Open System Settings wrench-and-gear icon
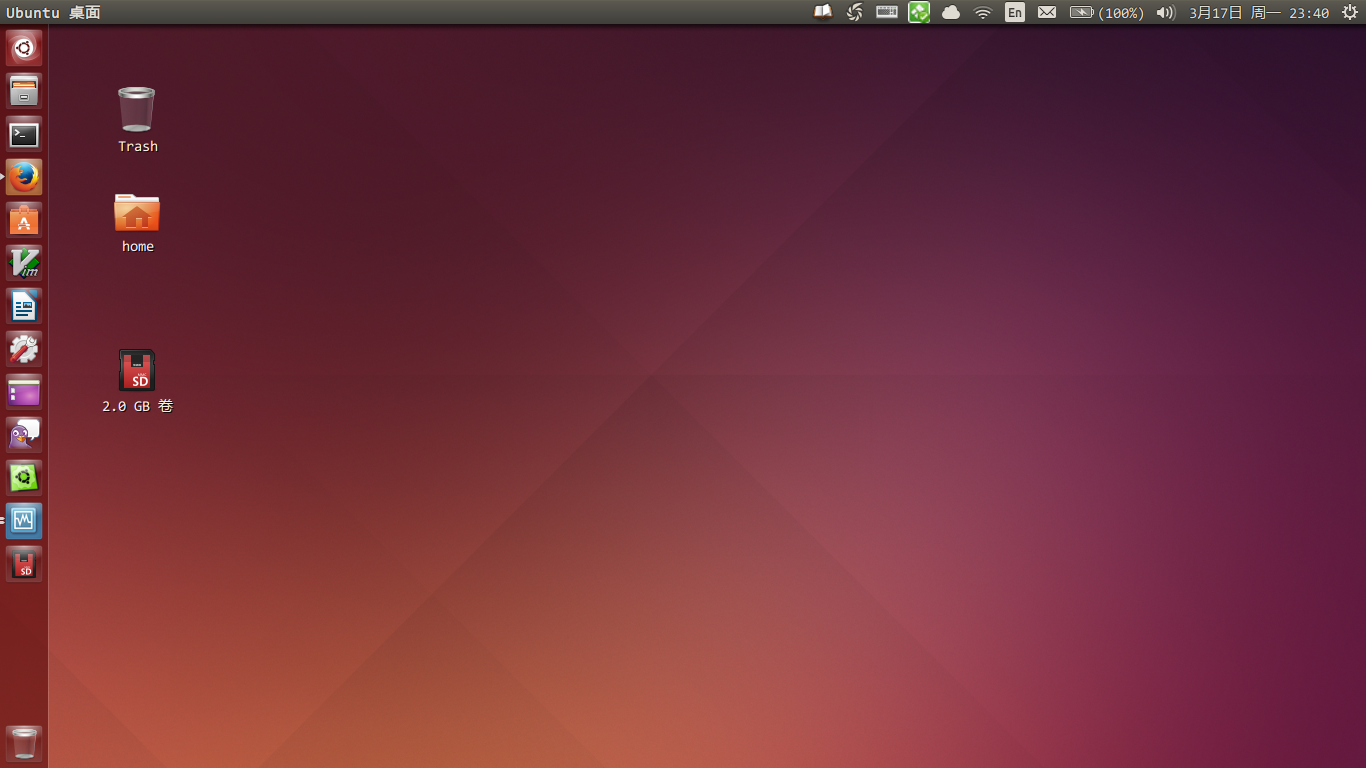 (x=24, y=349)
